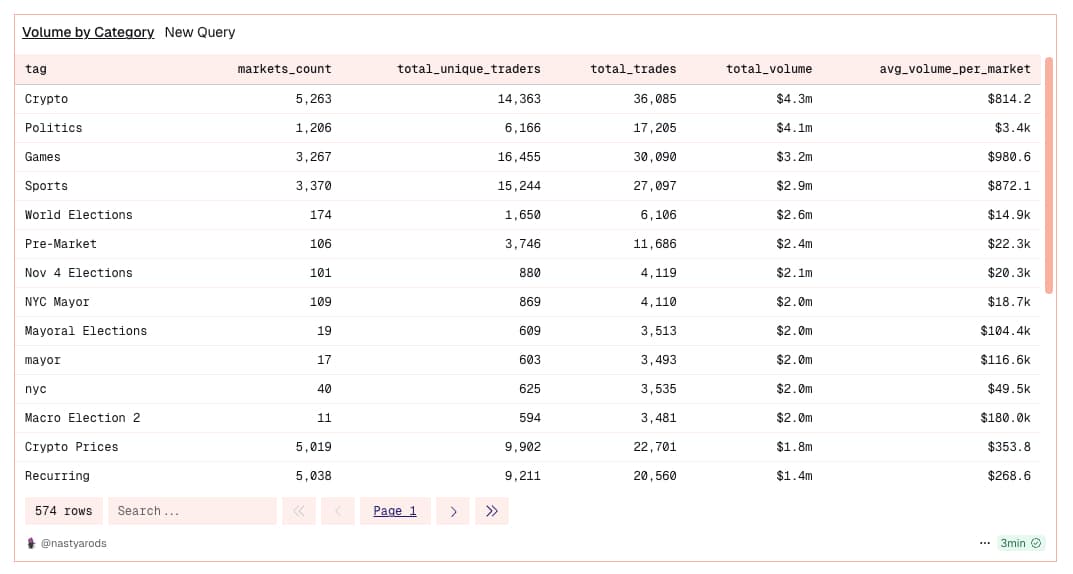Advance to next page using right chevron
The image size is (1073, 574).
[x=453, y=511]
